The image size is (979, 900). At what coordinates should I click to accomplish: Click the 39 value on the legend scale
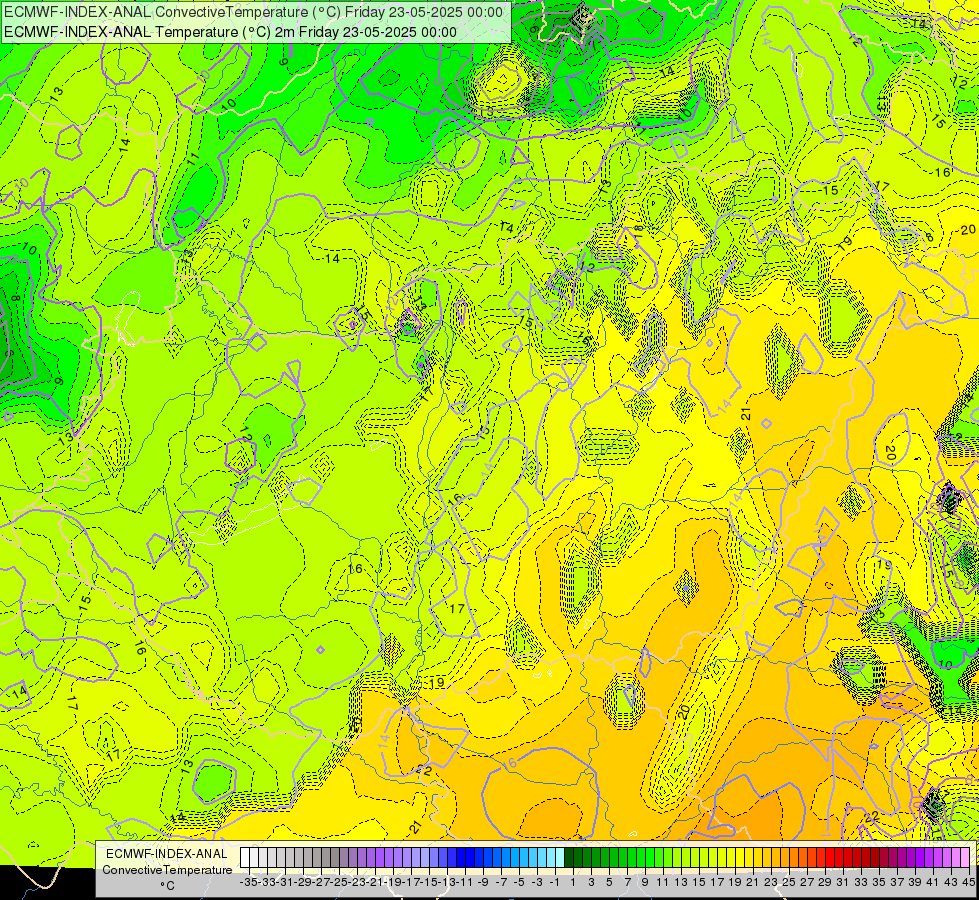click(x=915, y=882)
